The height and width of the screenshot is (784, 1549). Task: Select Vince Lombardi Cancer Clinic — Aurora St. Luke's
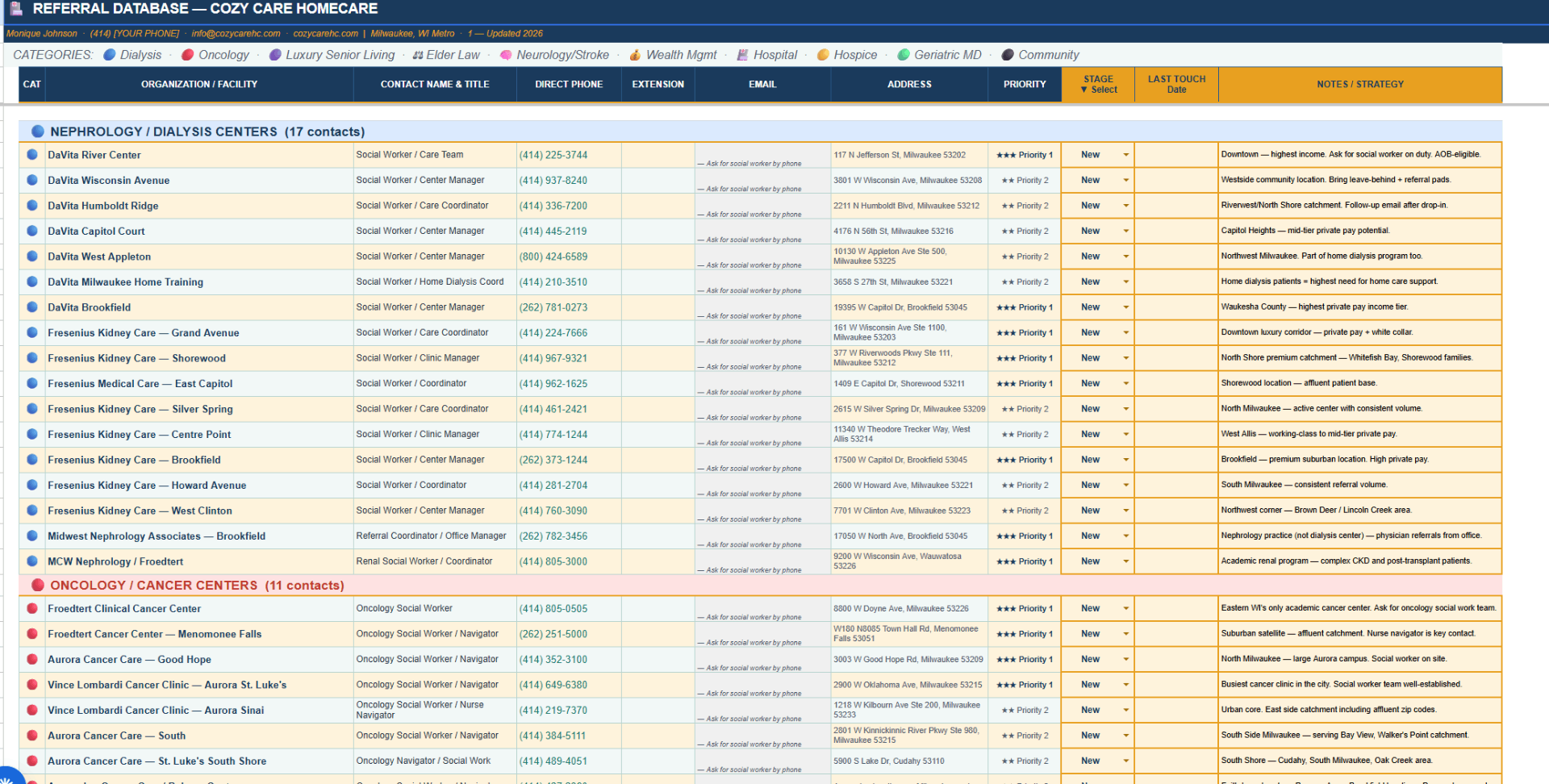[167, 685]
